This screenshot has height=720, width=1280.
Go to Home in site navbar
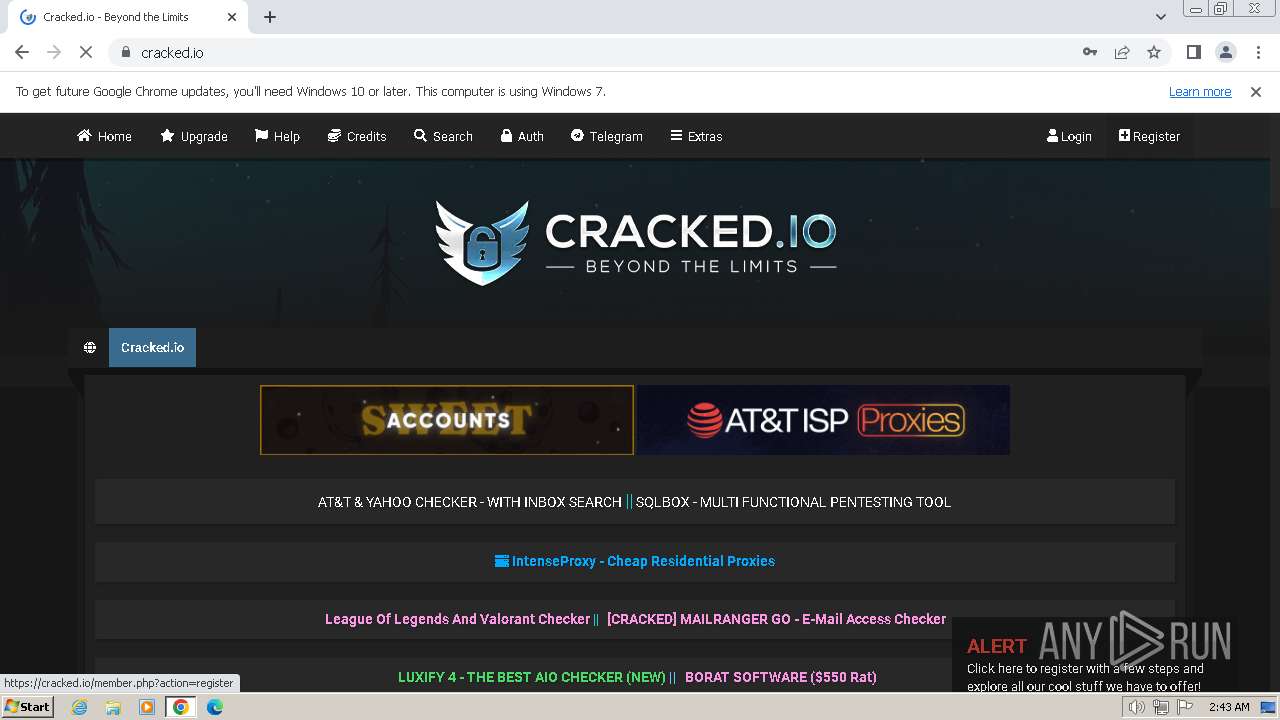tap(104, 136)
